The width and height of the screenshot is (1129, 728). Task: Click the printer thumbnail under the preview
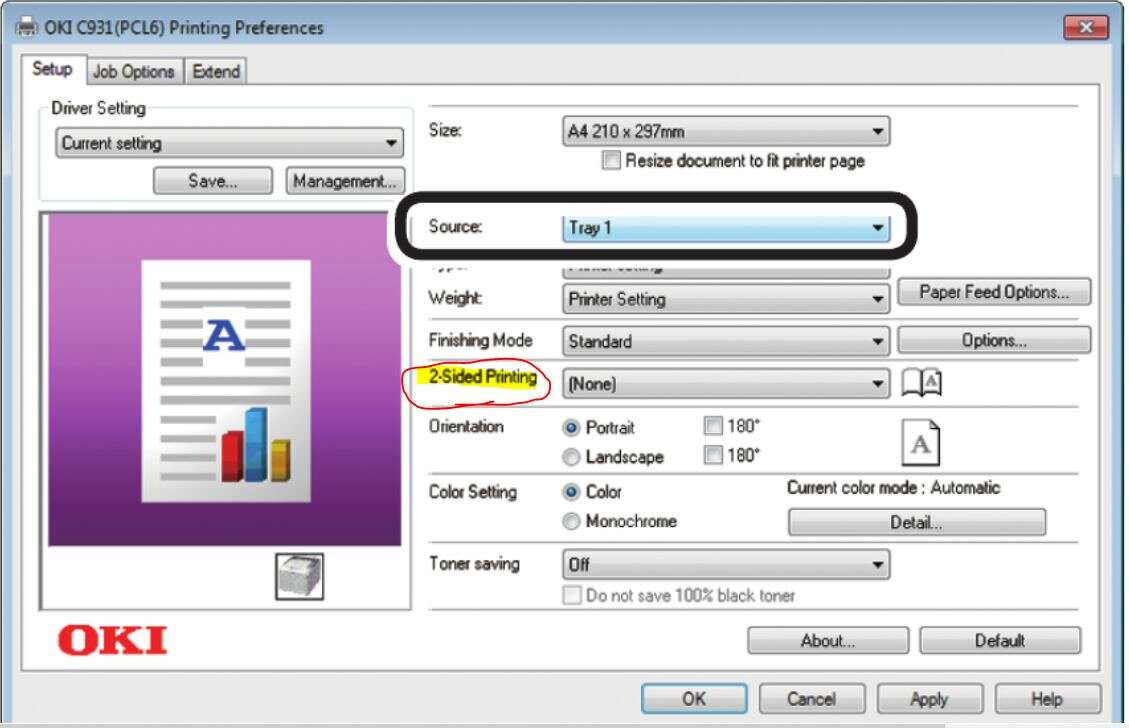[x=300, y=576]
